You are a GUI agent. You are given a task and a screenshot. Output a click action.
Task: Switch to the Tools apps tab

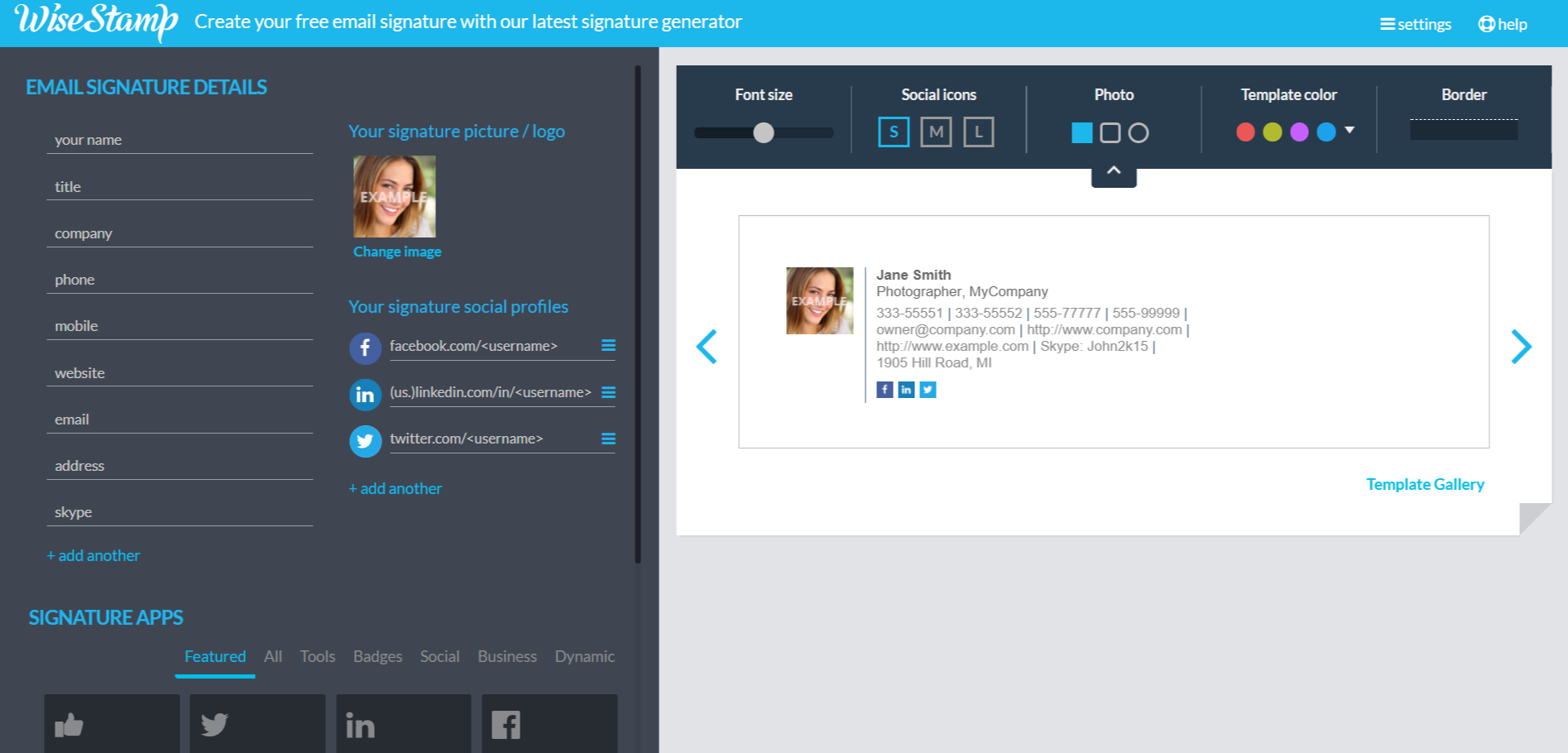(318, 656)
